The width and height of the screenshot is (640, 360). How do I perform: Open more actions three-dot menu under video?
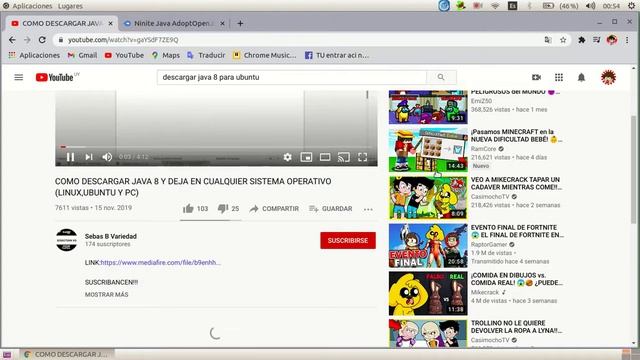pos(368,209)
